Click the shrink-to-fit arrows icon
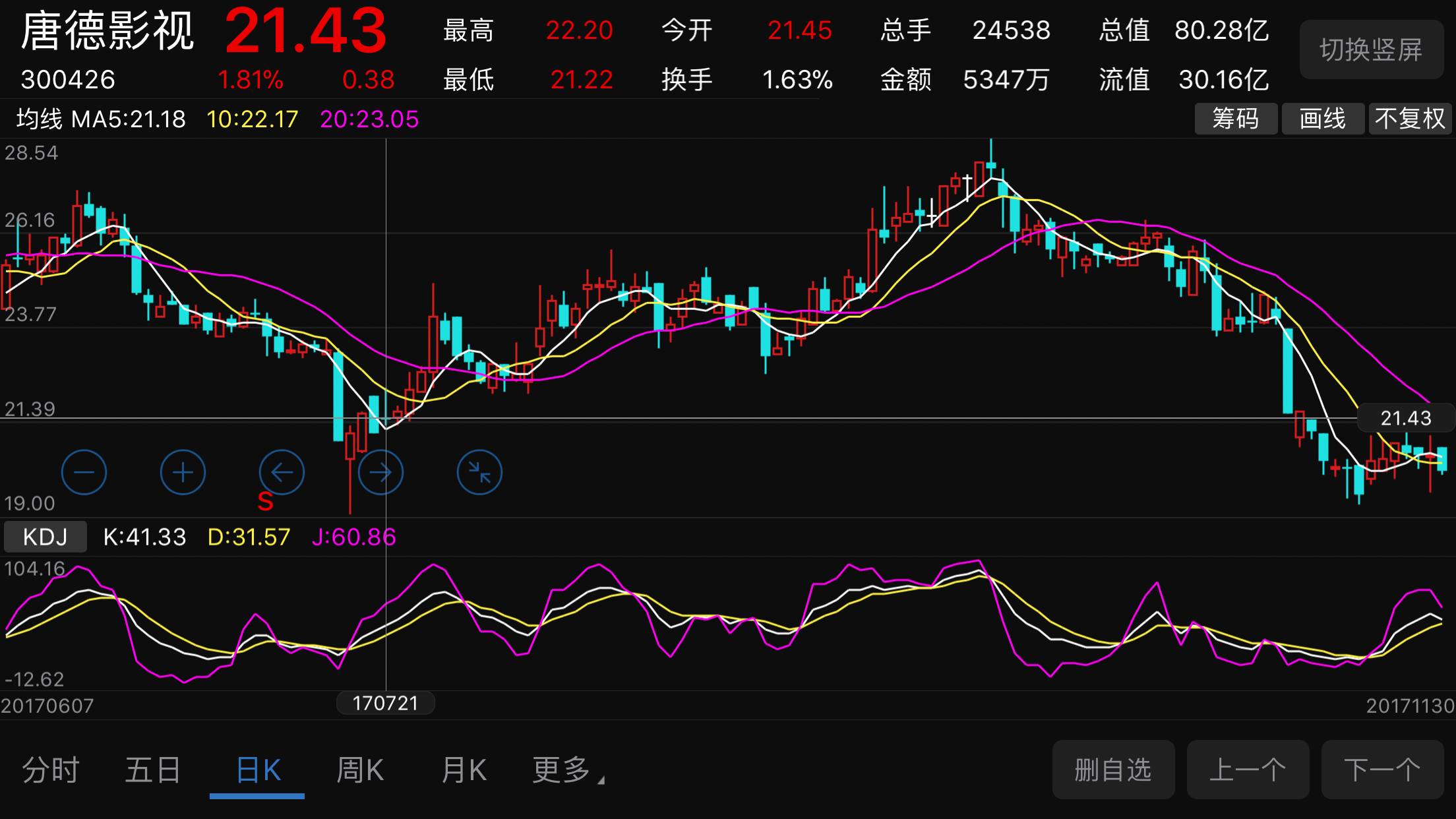Image resolution: width=1456 pixels, height=819 pixels. coord(479,472)
